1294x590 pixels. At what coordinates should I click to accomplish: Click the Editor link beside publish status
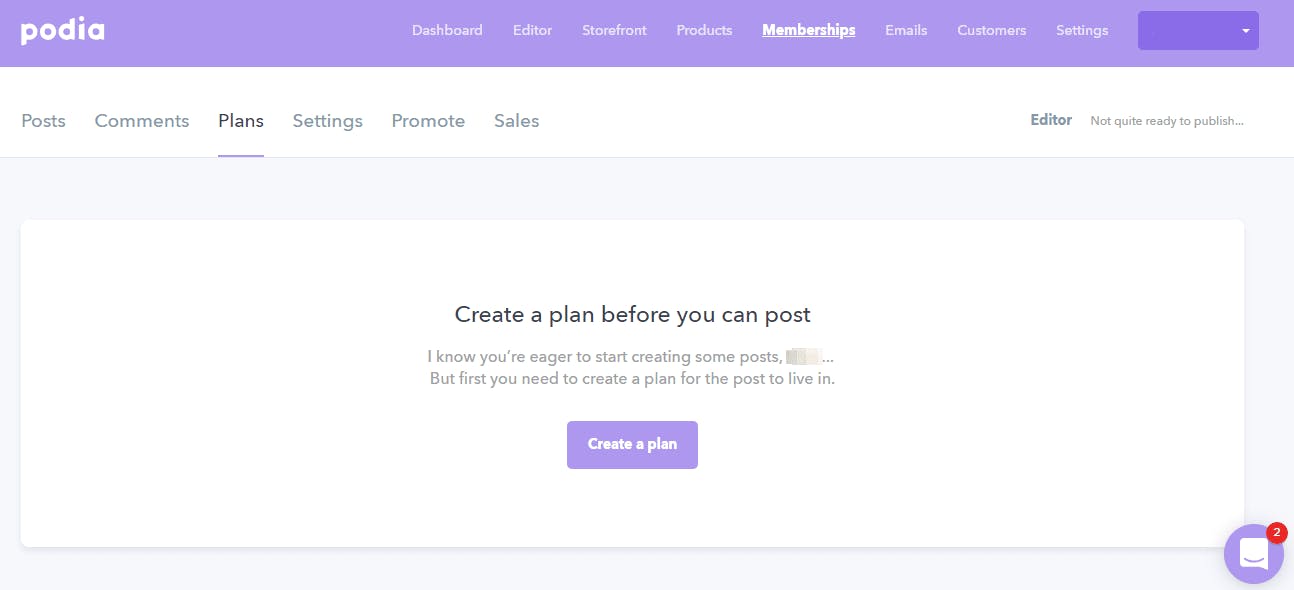(x=1051, y=120)
